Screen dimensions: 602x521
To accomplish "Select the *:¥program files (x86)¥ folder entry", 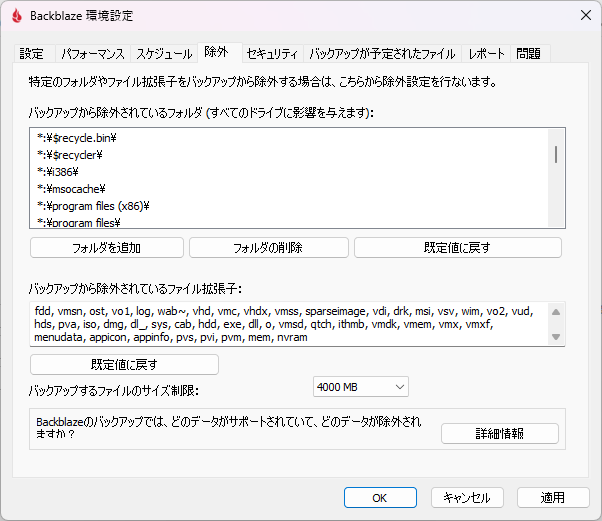I will click(x=93, y=205).
